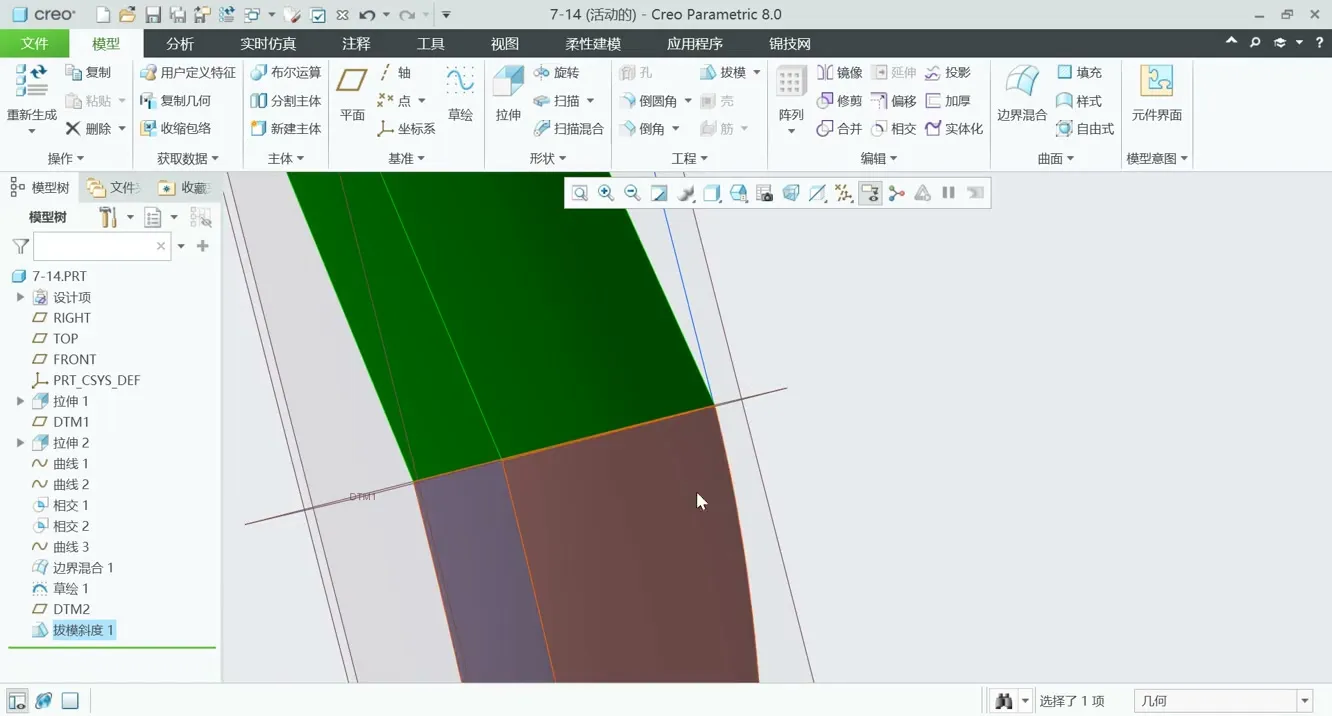Expand the 拉伸 1 tree node
This screenshot has width=1332, height=716.
pyautogui.click(x=20, y=401)
